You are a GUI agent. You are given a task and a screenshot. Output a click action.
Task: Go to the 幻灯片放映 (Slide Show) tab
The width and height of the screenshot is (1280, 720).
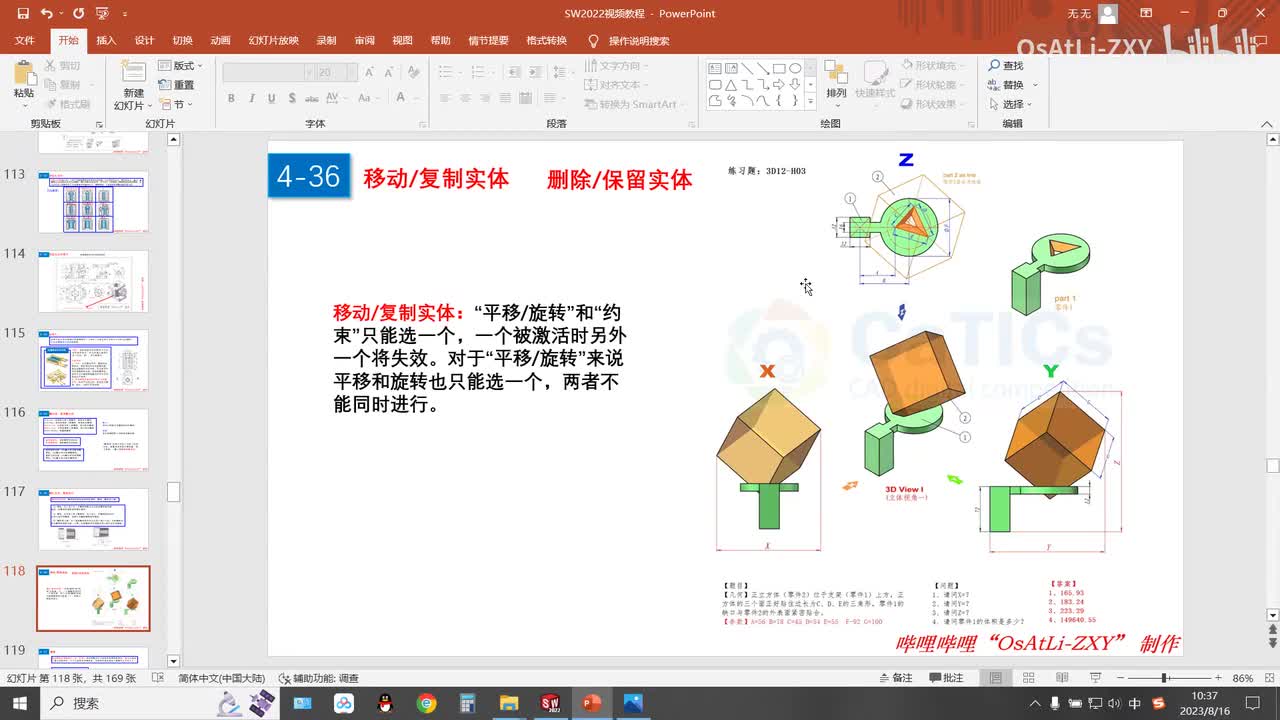click(274, 40)
